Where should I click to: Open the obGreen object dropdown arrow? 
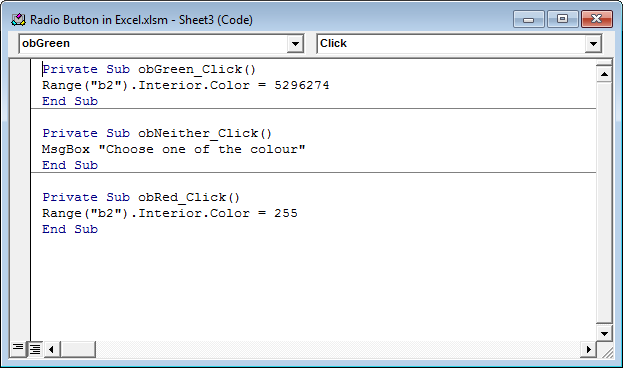295,43
